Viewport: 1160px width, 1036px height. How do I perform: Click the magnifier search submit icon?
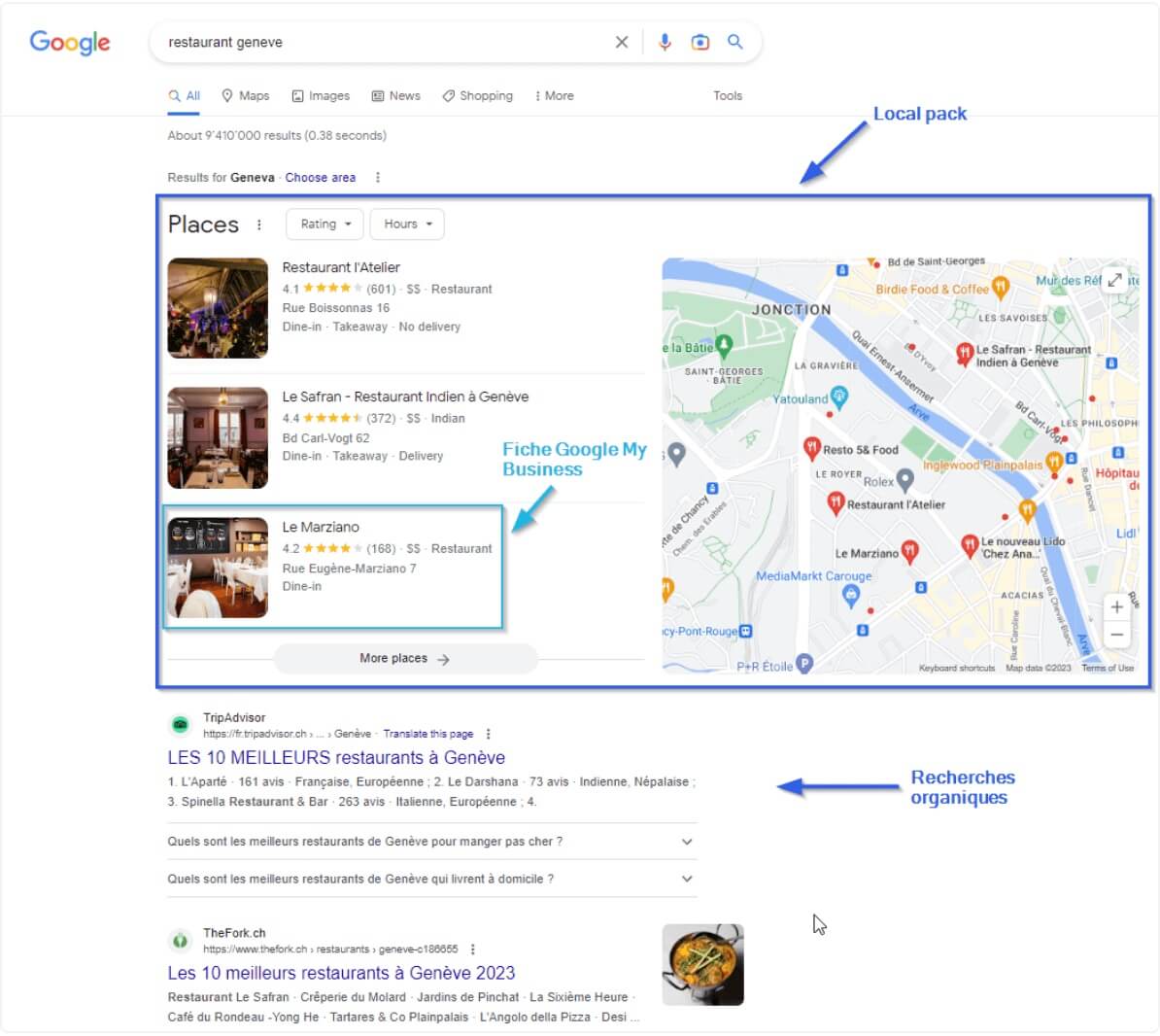734,42
